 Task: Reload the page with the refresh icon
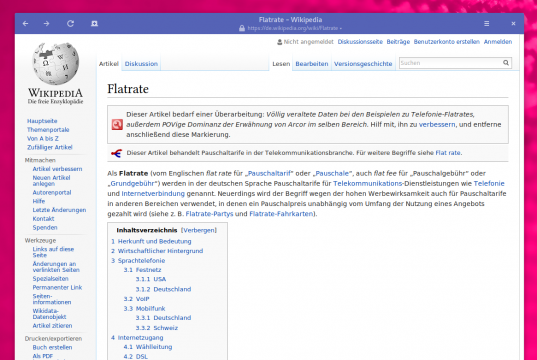(71, 24)
